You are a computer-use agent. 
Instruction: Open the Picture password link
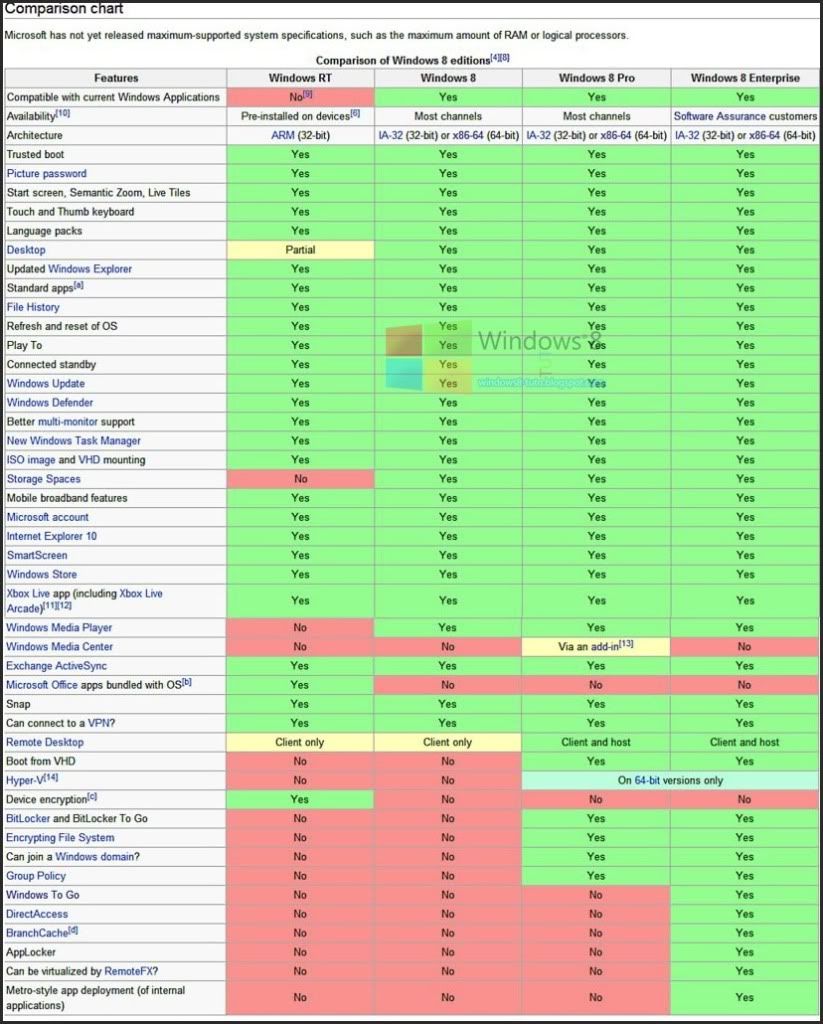pyautogui.click(x=46, y=174)
